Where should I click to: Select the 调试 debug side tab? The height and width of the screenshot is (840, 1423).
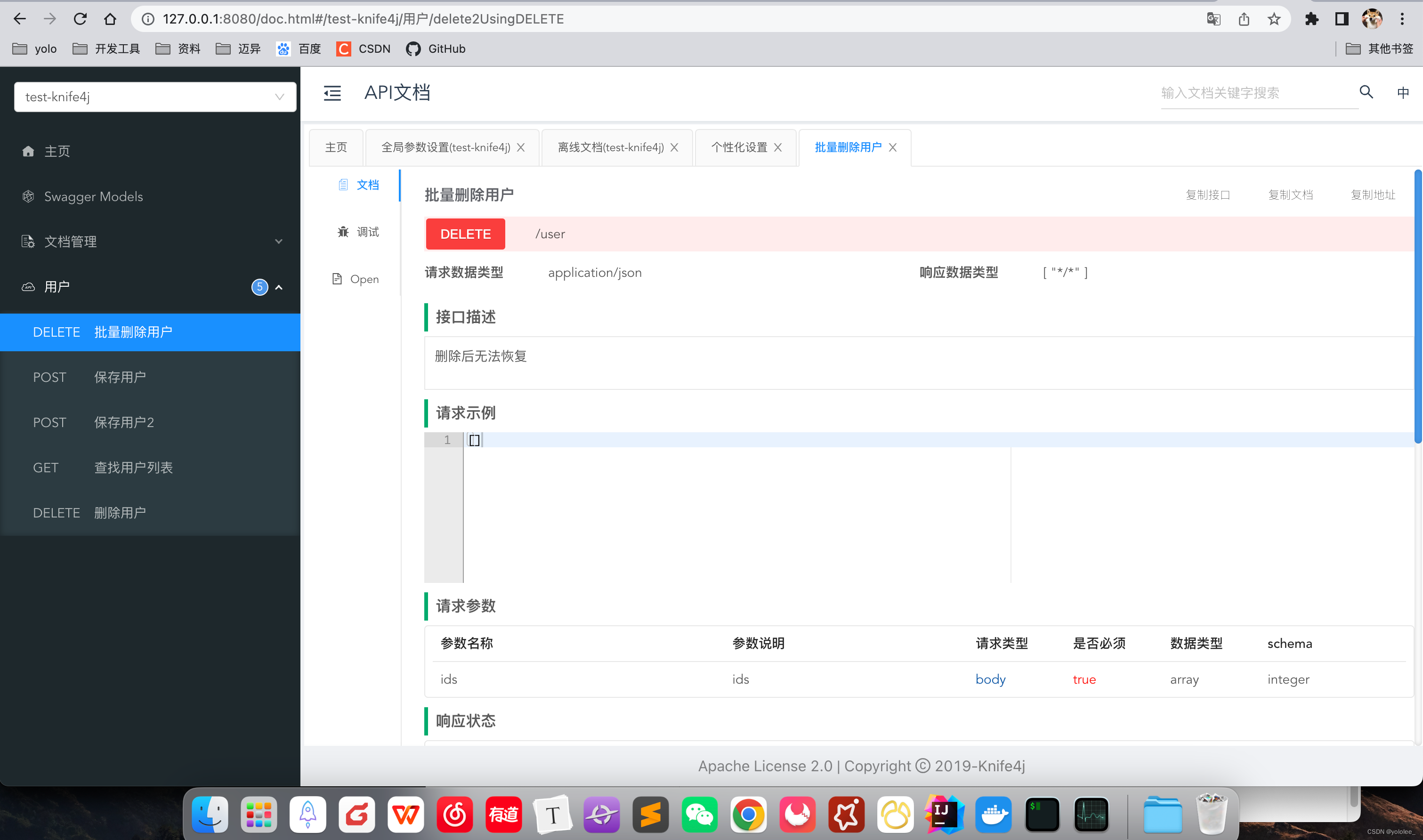(358, 232)
